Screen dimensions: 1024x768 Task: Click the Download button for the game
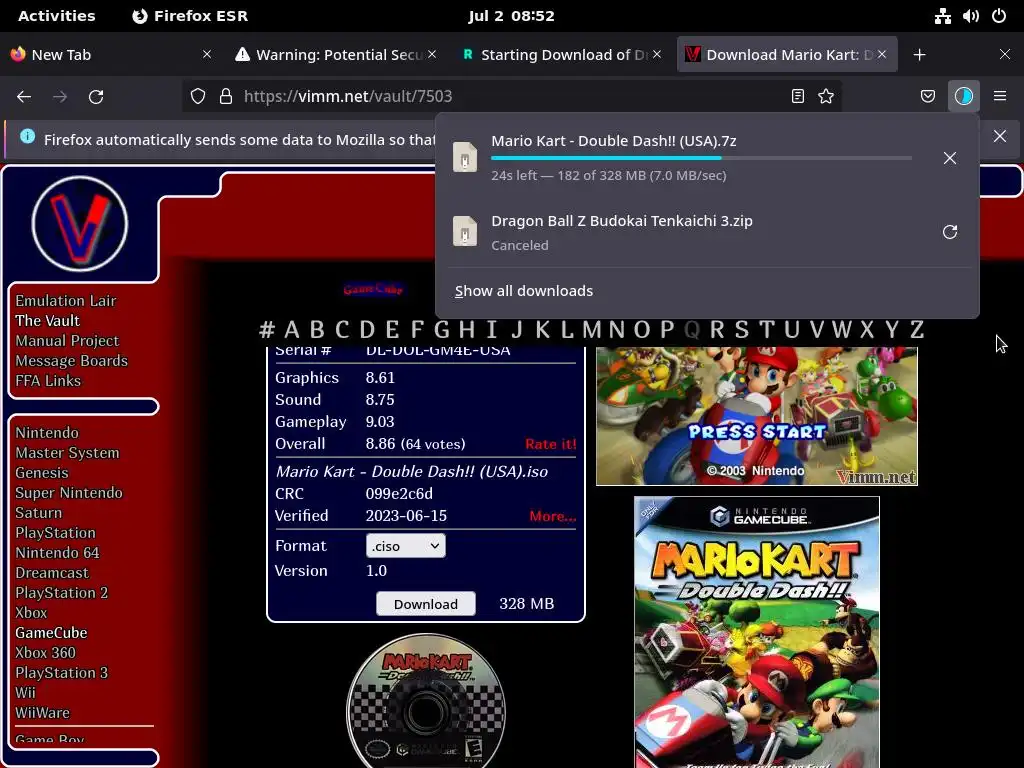pos(426,604)
